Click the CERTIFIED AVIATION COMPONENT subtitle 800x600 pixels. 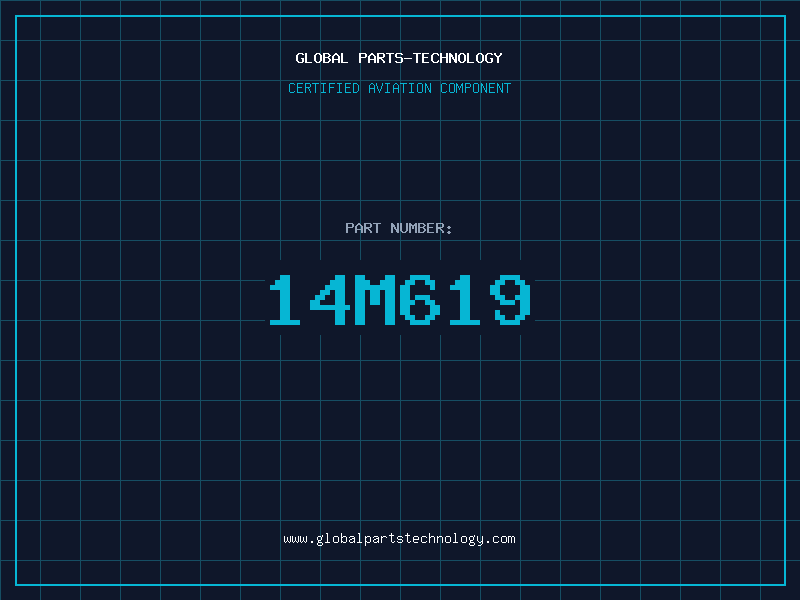pyautogui.click(x=399, y=88)
